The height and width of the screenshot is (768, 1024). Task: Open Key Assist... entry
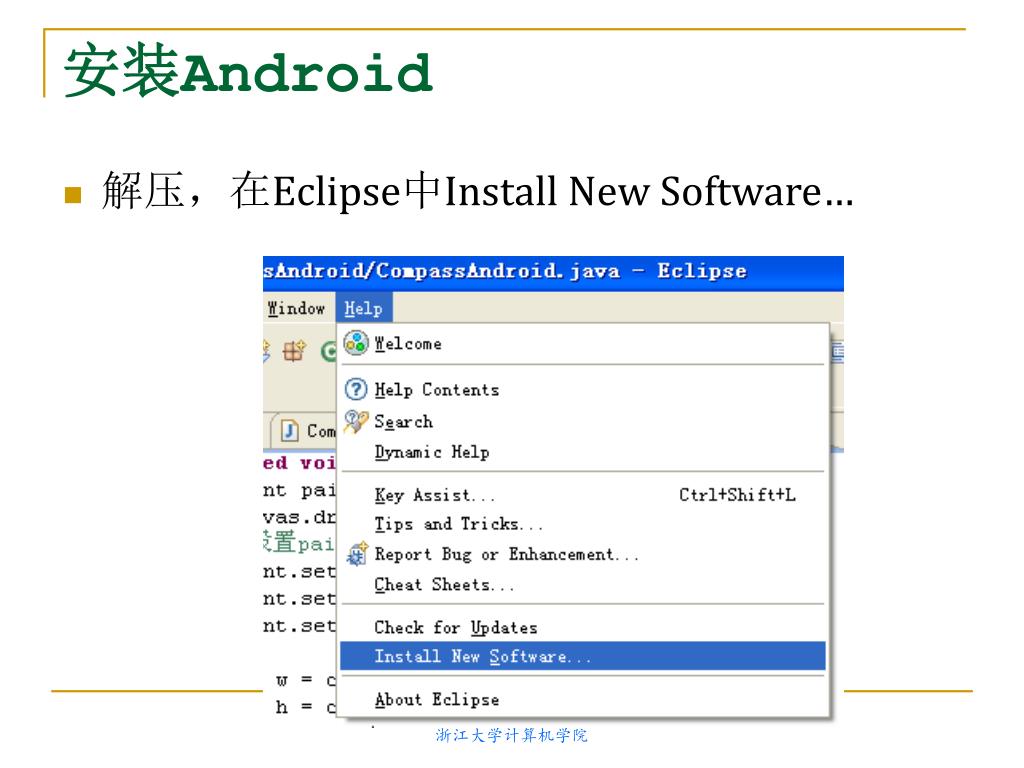click(x=583, y=495)
